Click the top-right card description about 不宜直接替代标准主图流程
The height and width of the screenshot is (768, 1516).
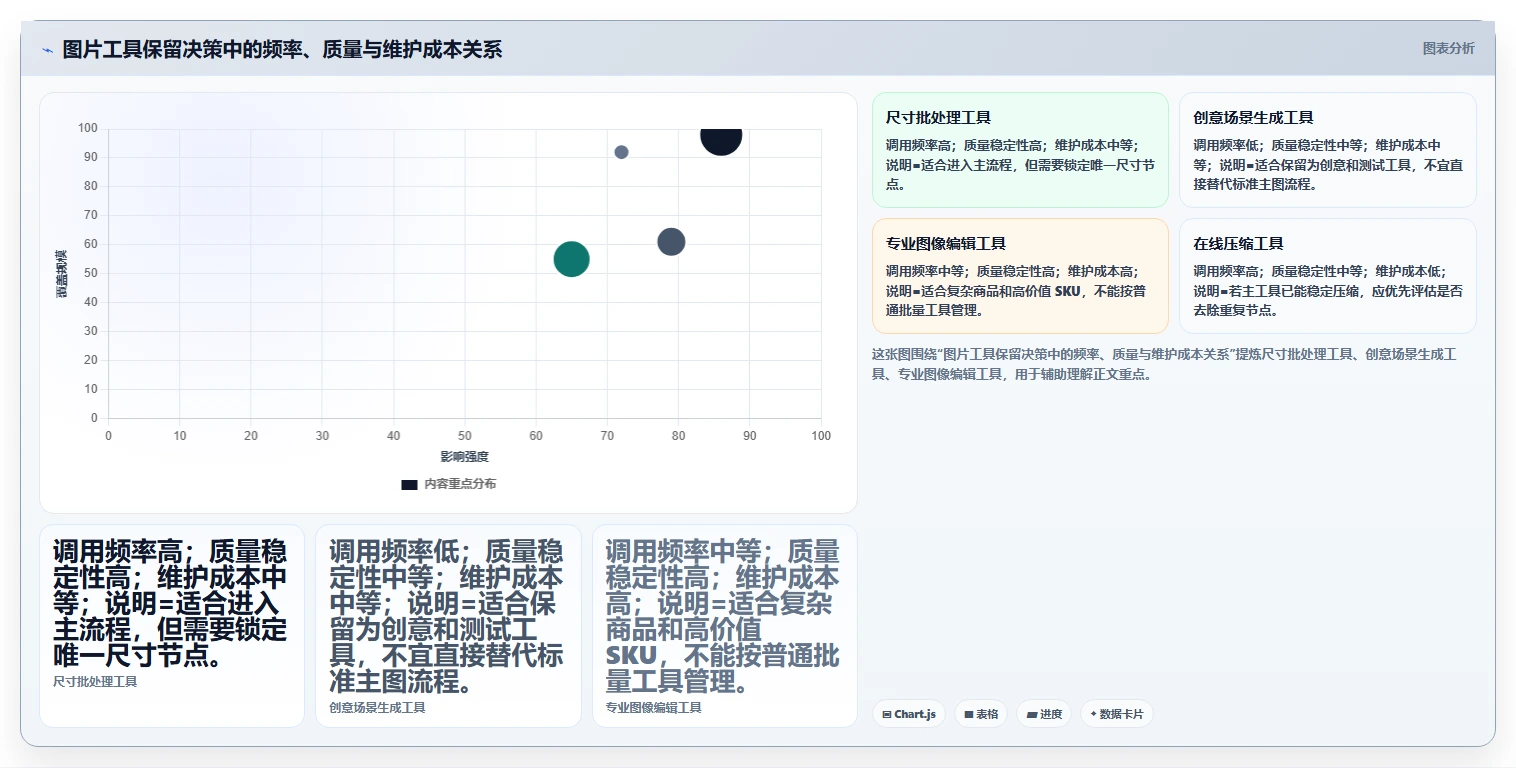pyautogui.click(x=1327, y=164)
